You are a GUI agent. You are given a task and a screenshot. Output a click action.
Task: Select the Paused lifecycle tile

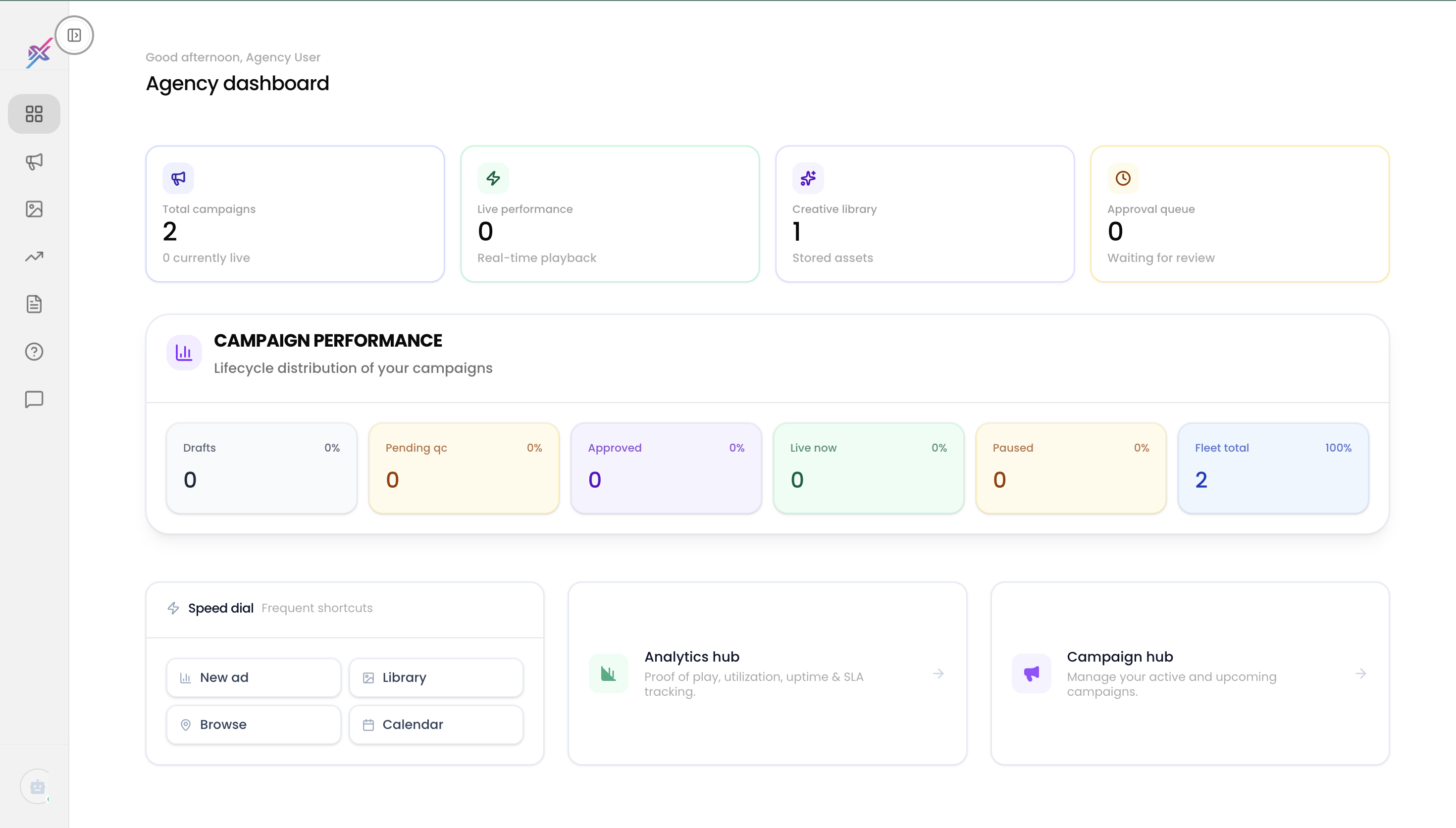[x=1071, y=468]
